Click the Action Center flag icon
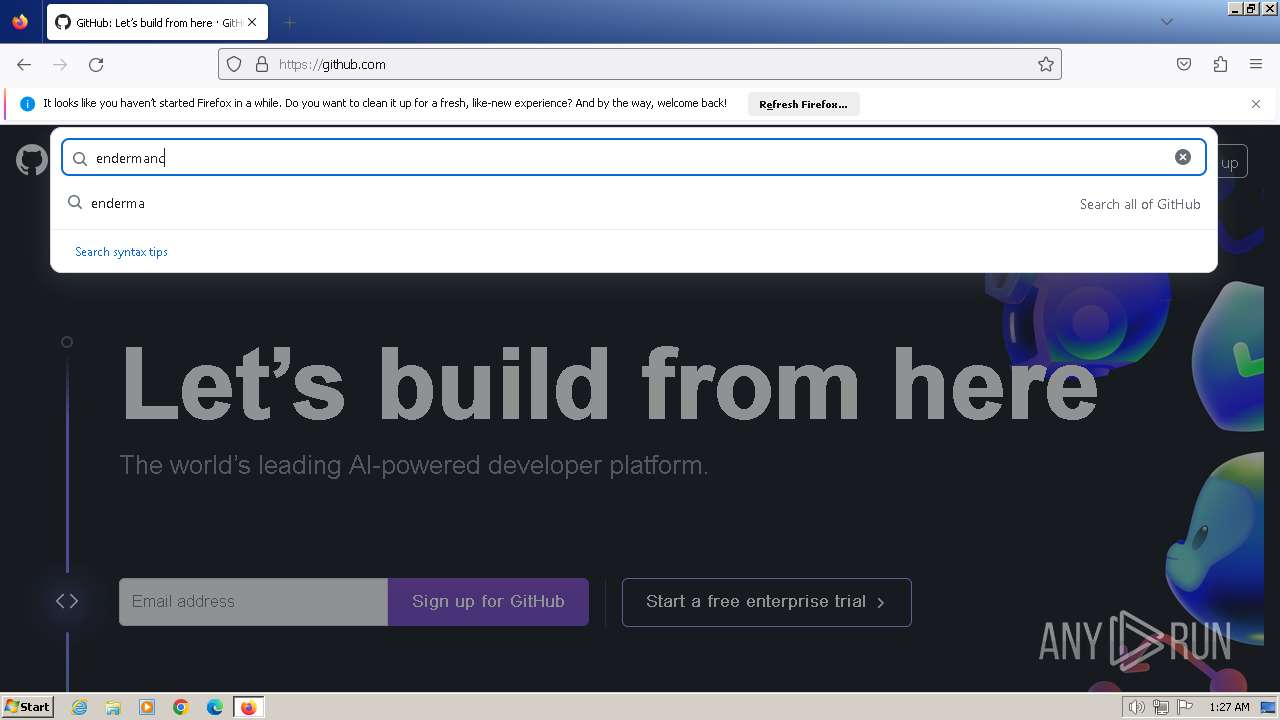The width and height of the screenshot is (1280, 720). point(1185,707)
